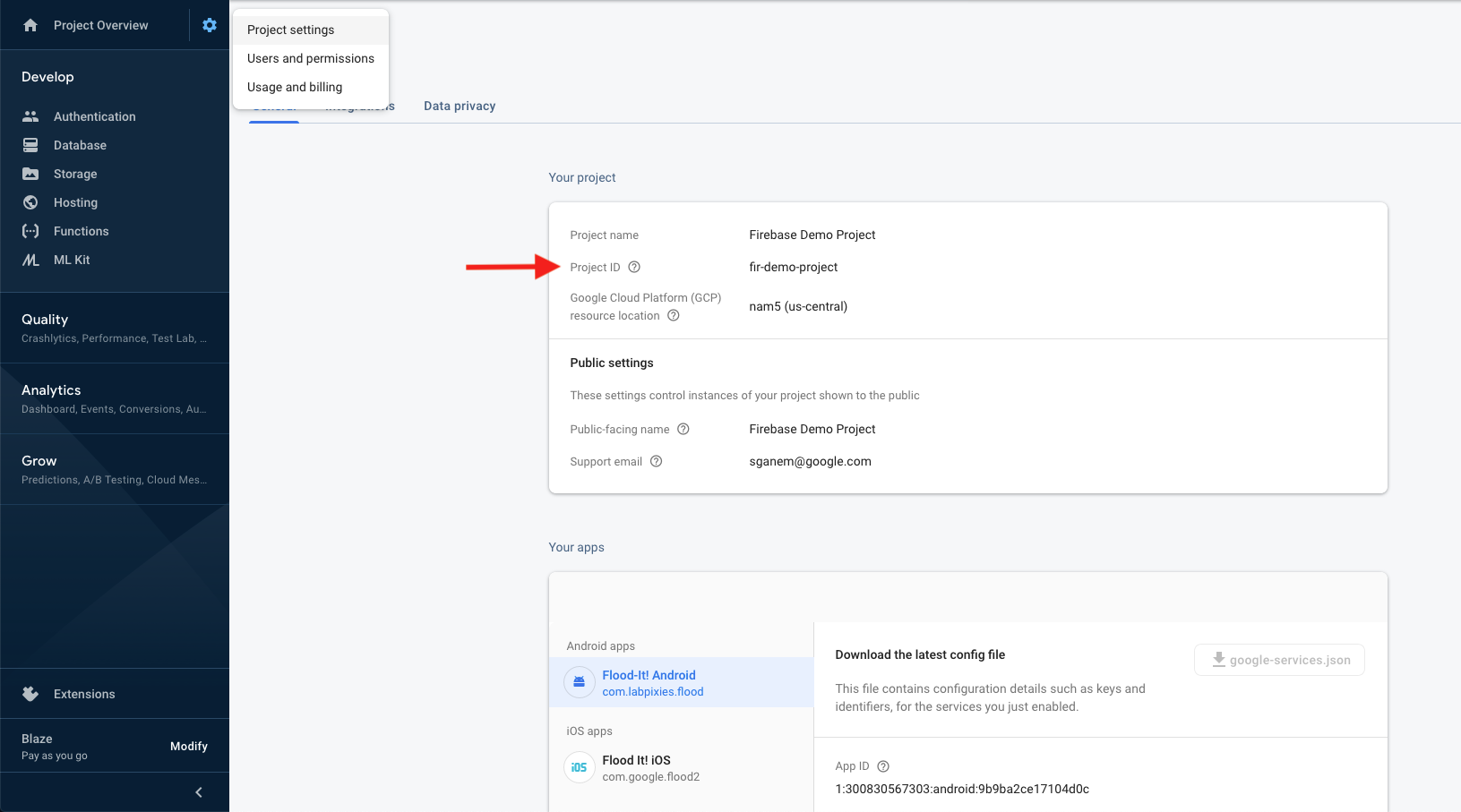Click the Blaze Pay as you go plan label
This screenshot has width=1461, height=812.
[55, 747]
